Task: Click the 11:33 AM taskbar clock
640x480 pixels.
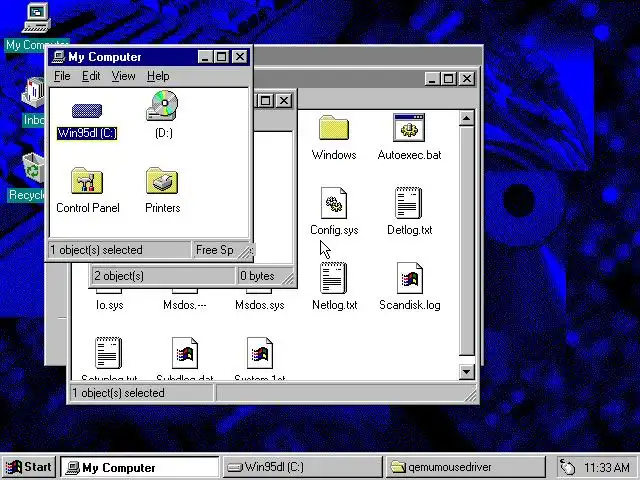Action: click(607, 467)
